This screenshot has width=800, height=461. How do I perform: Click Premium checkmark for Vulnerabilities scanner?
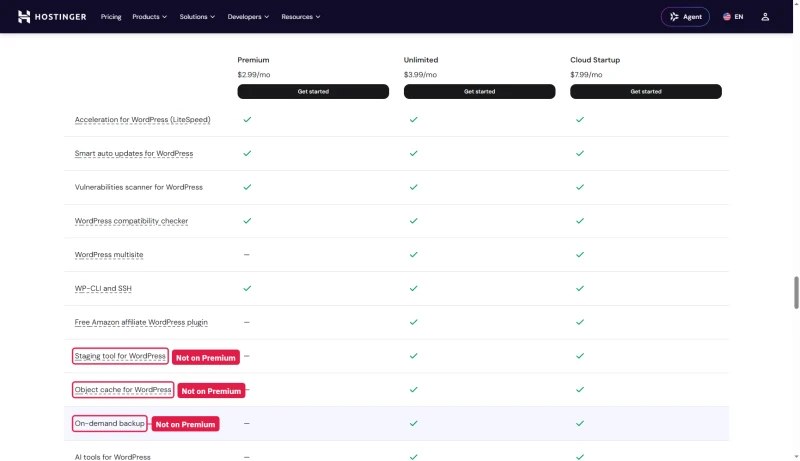[x=247, y=187]
